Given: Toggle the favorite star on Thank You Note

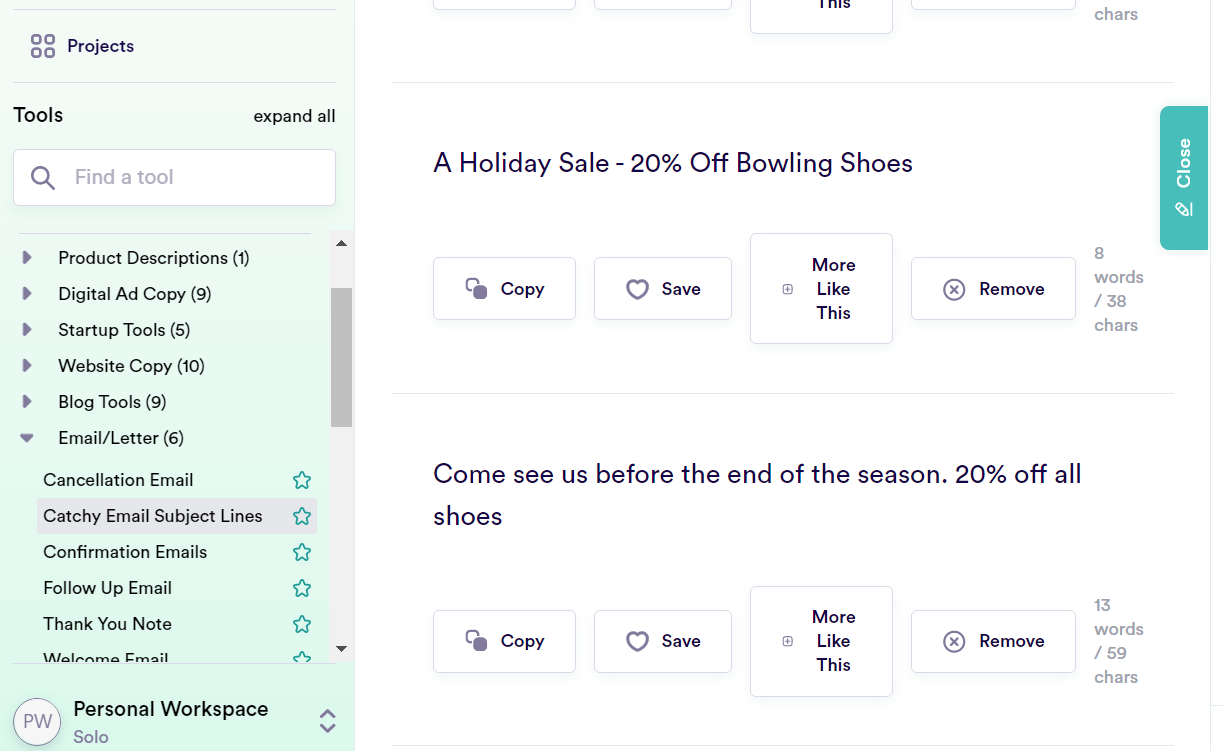Looking at the screenshot, I should tap(302, 623).
